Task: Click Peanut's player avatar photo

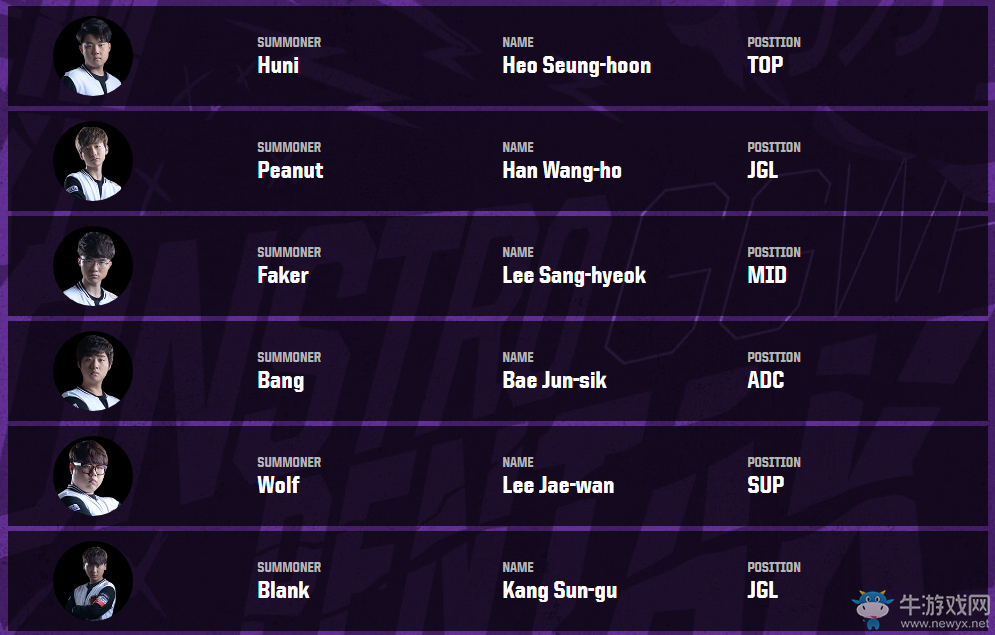Action: [x=93, y=162]
